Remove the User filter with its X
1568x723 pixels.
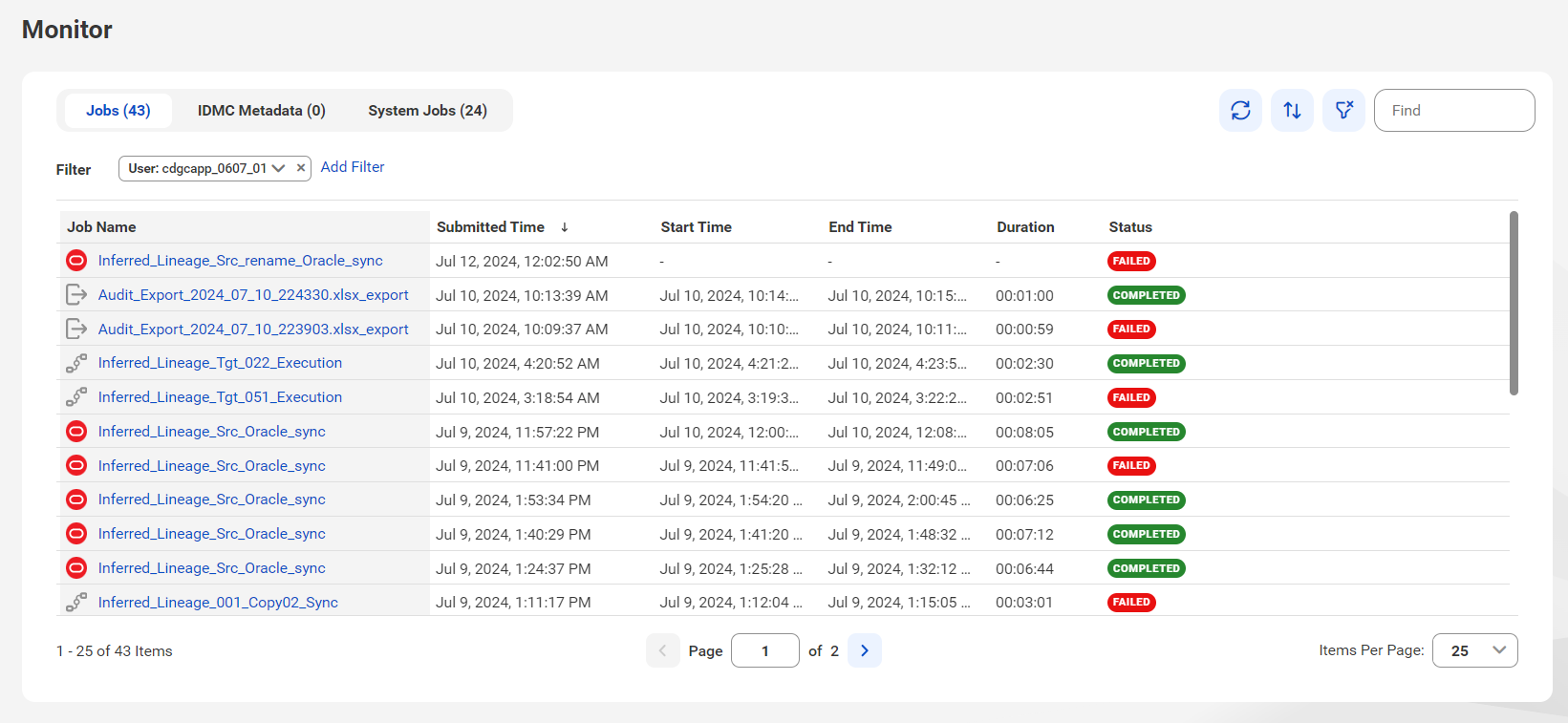pyautogui.click(x=301, y=168)
